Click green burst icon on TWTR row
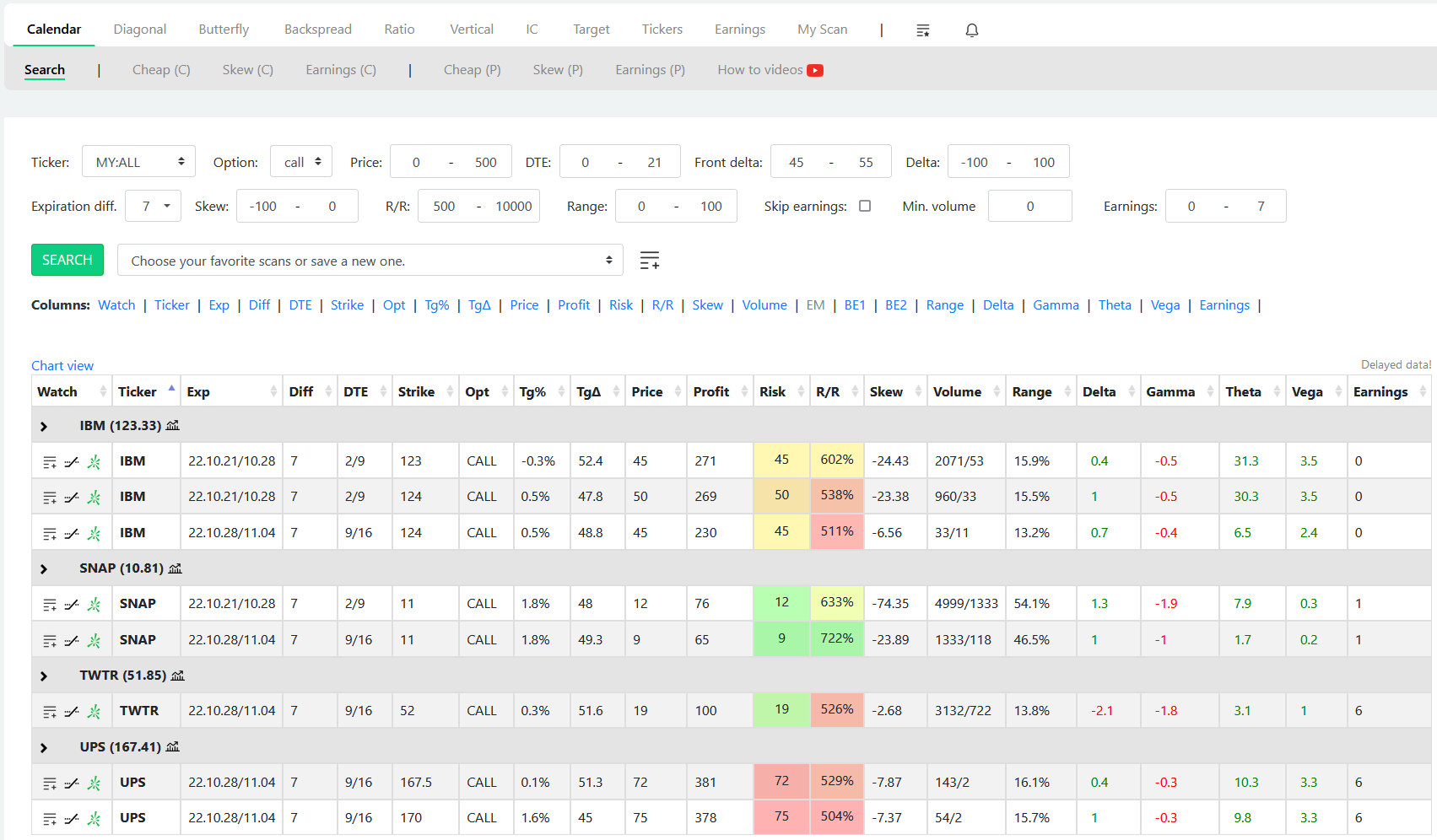This screenshot has height=840, width=1437. tap(94, 712)
